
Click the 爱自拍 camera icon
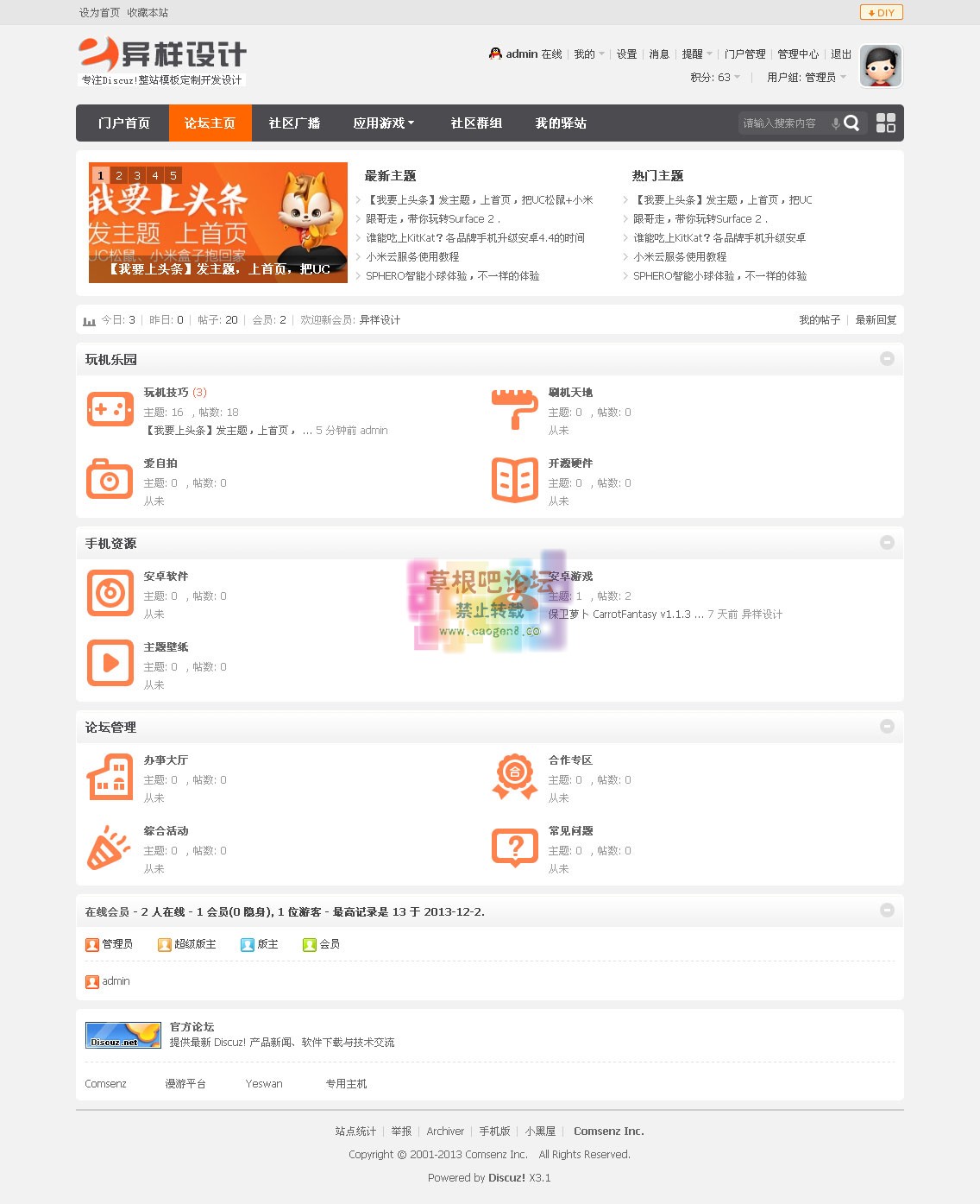pos(110,480)
